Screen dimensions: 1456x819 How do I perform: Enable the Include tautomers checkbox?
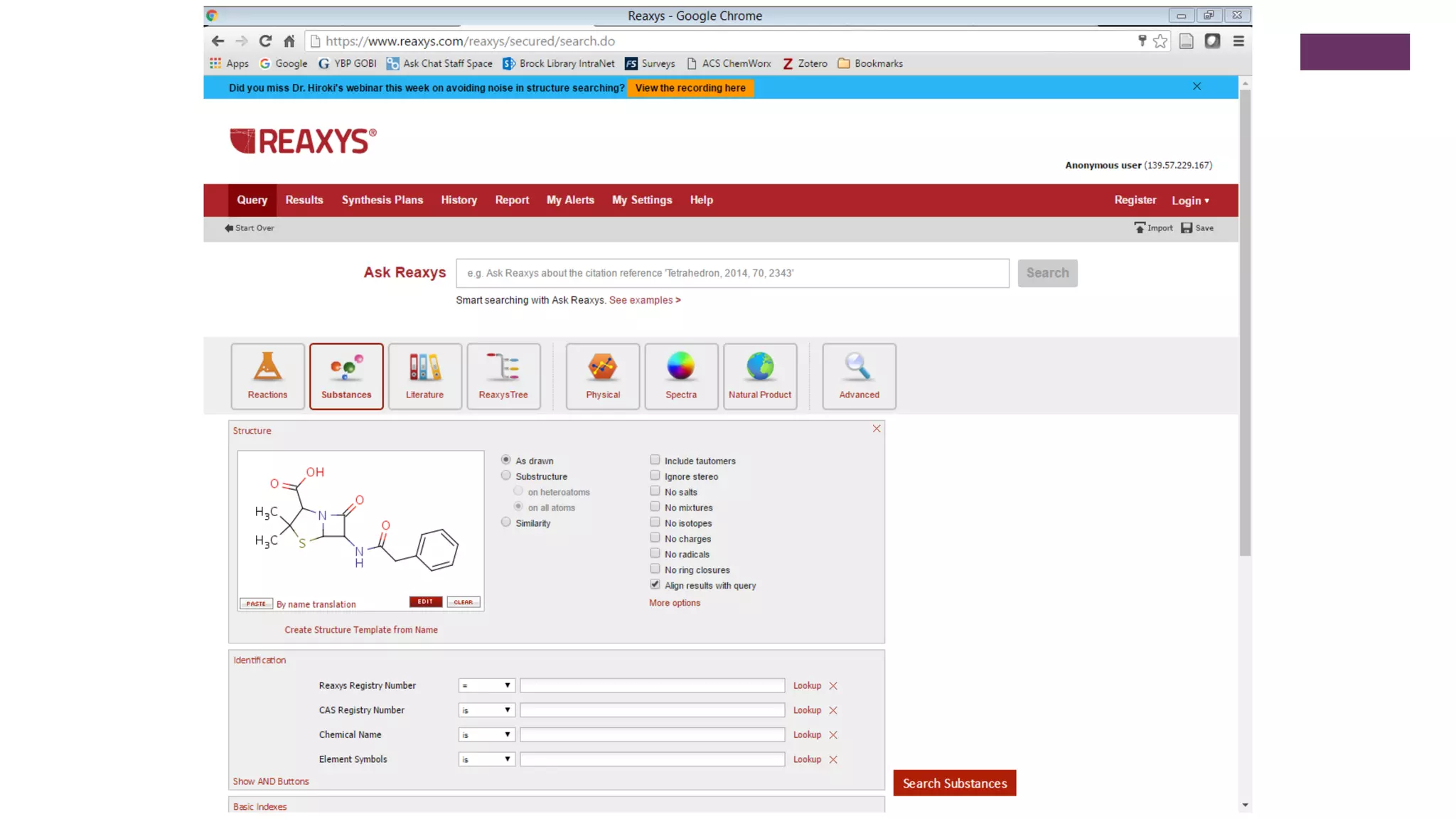pos(655,460)
